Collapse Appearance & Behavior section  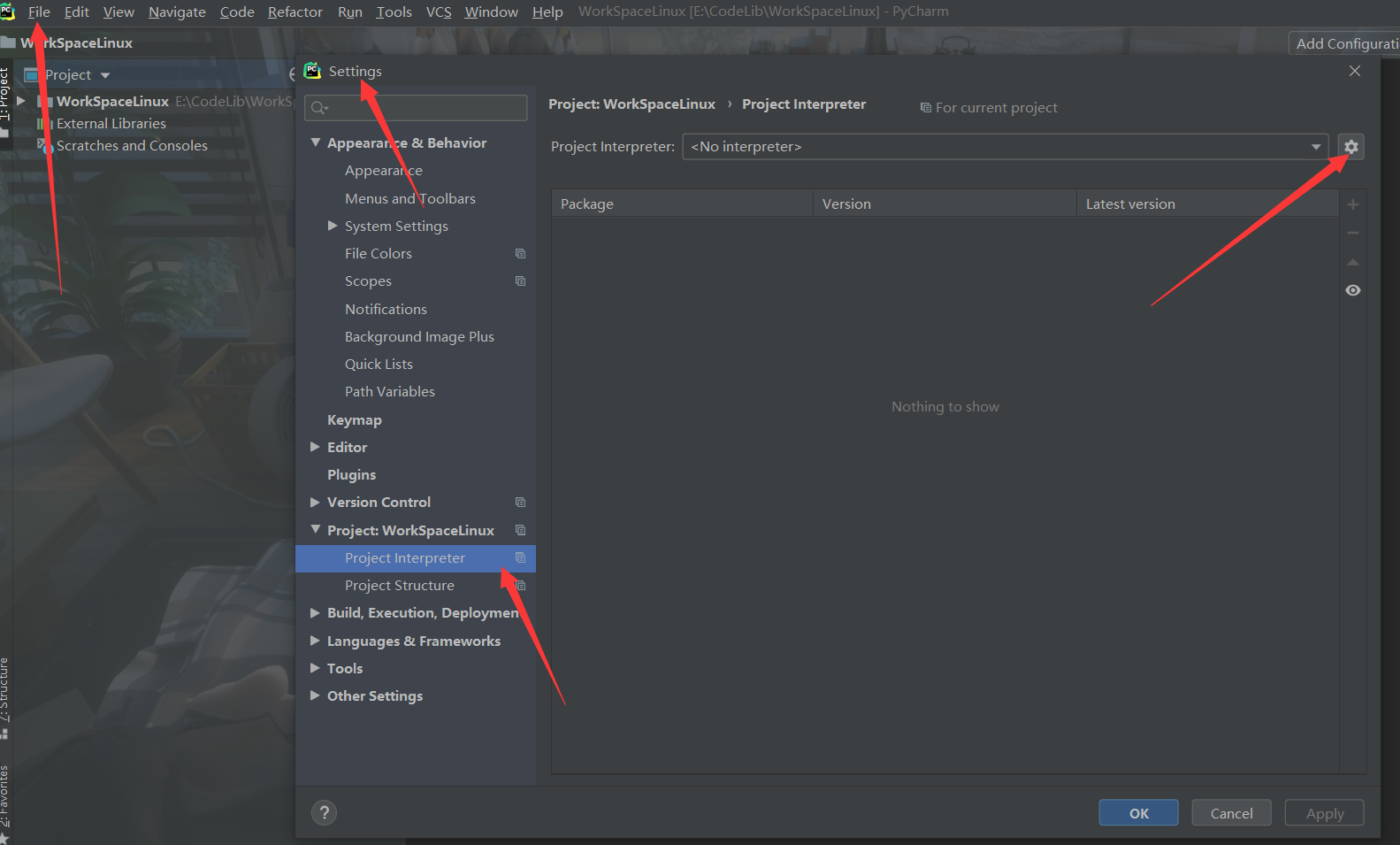tap(316, 142)
